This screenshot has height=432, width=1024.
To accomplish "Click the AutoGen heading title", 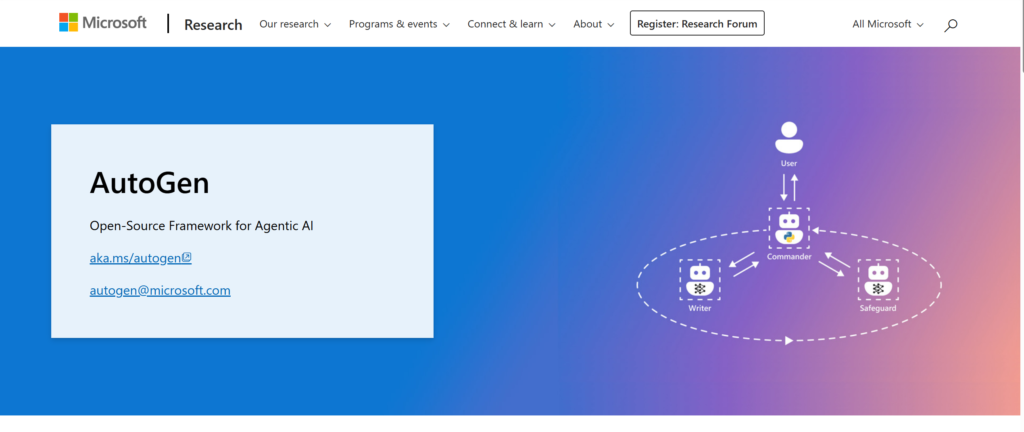I will coord(149,183).
